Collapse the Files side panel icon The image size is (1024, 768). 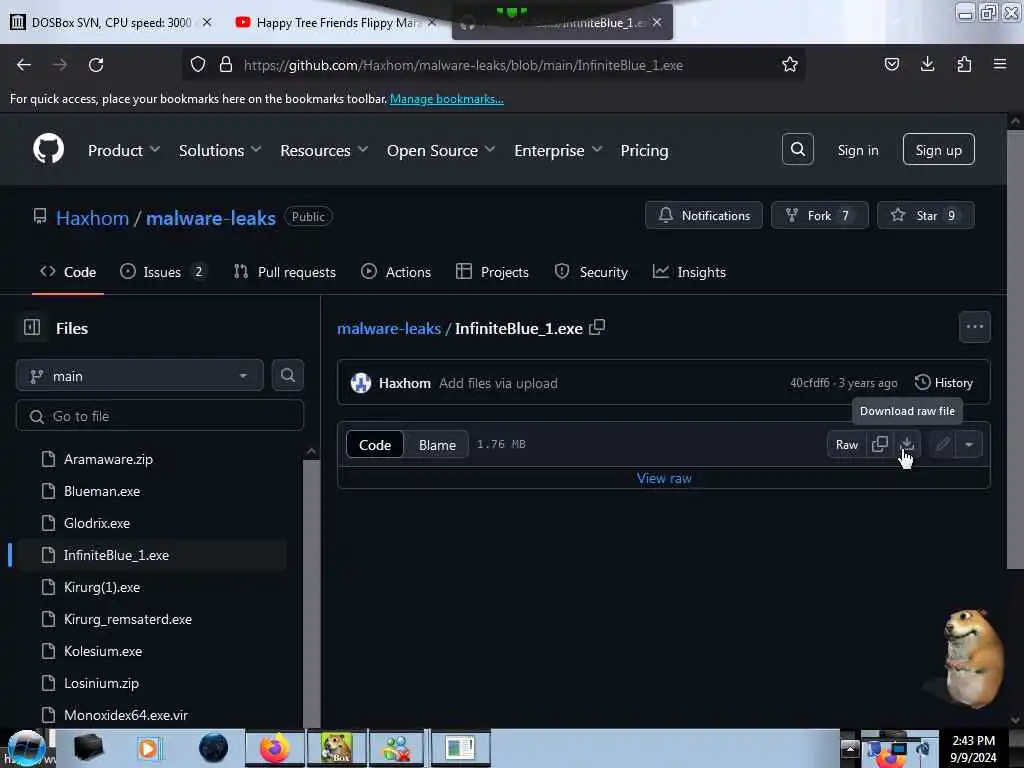[x=32, y=327]
